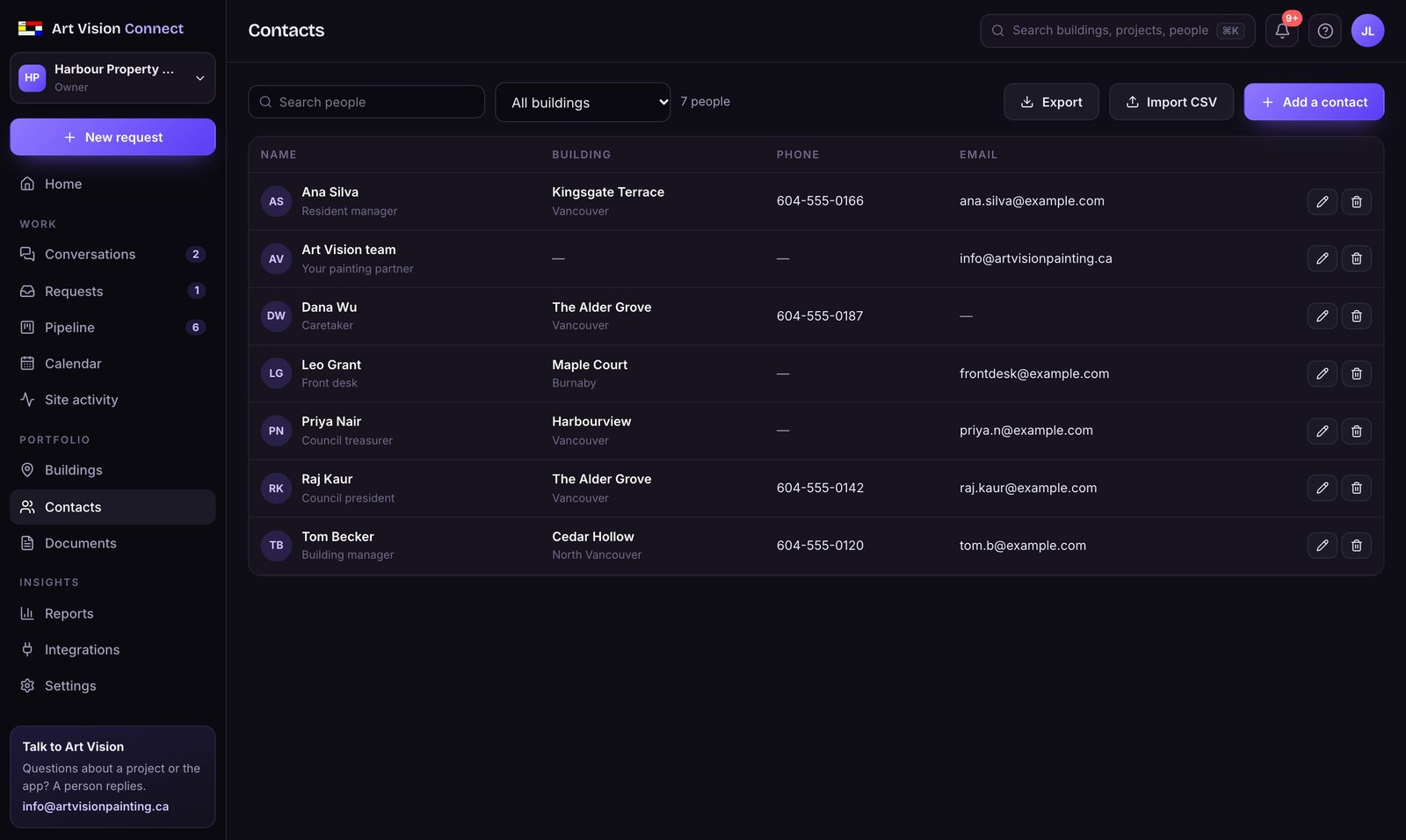The height and width of the screenshot is (840, 1406).
Task: Delete Tom Becker's contact
Action: click(1356, 546)
